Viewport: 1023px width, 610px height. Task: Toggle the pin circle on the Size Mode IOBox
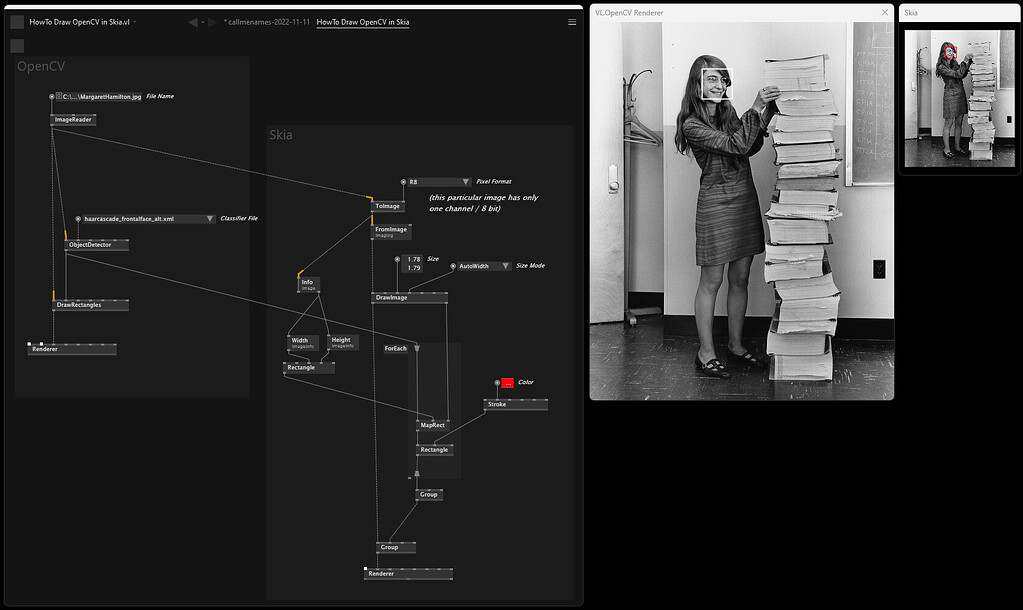point(453,266)
